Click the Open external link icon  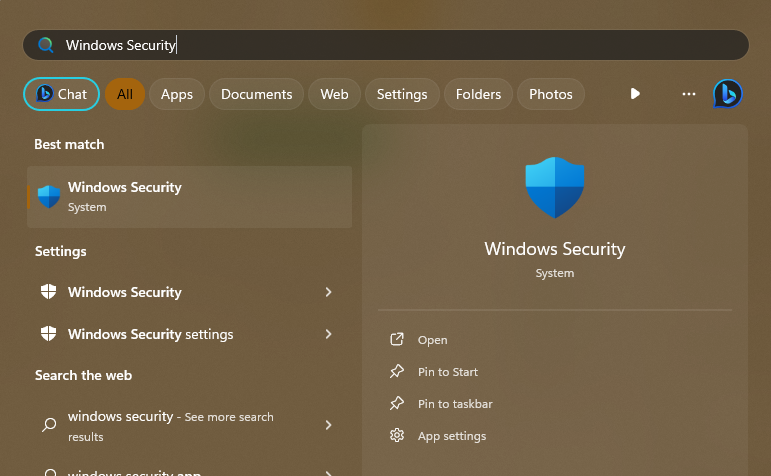(397, 340)
